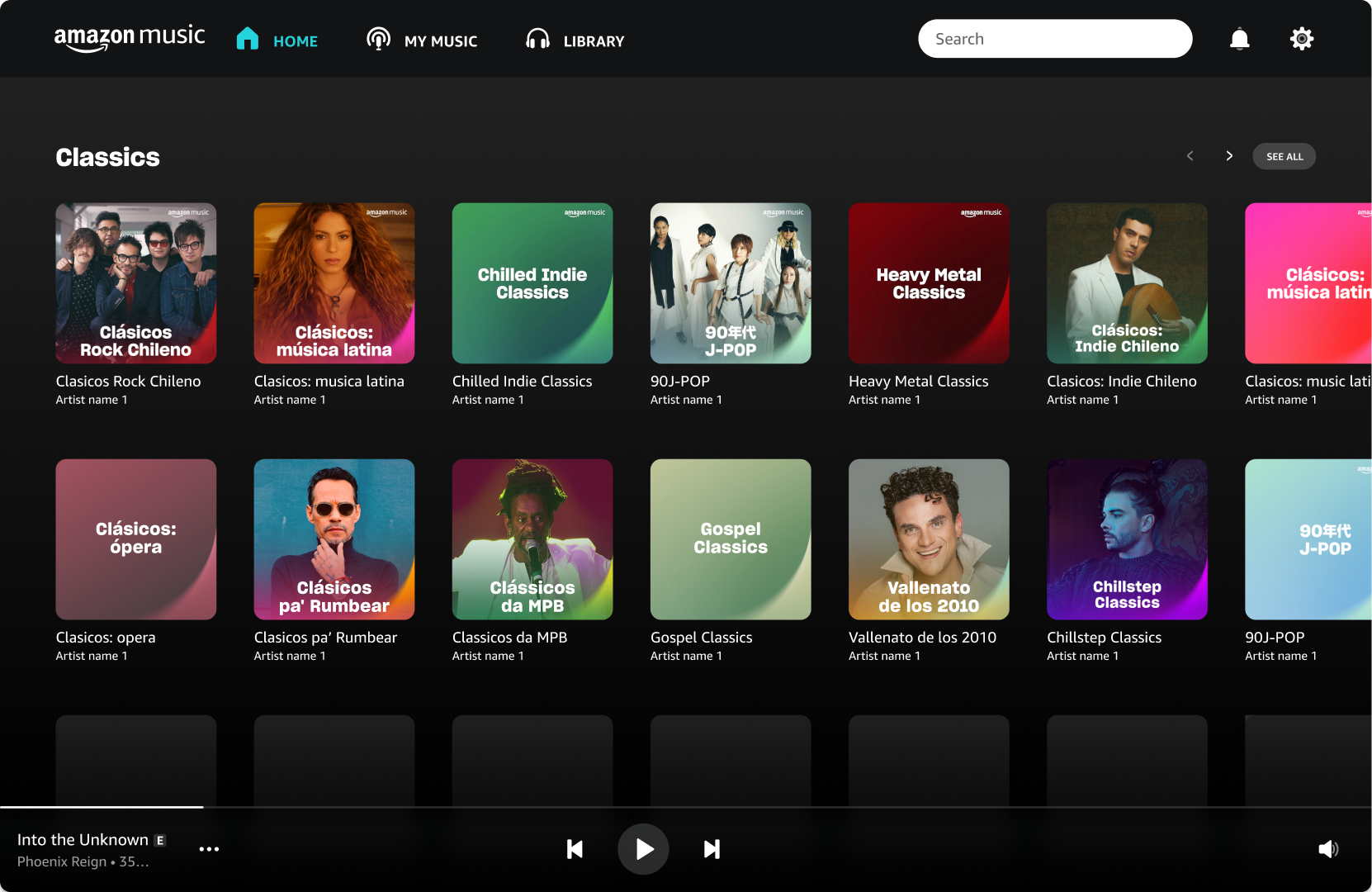Select the Chillstep Classics playlist thumbnail
The height and width of the screenshot is (892, 1372).
coord(1127,539)
